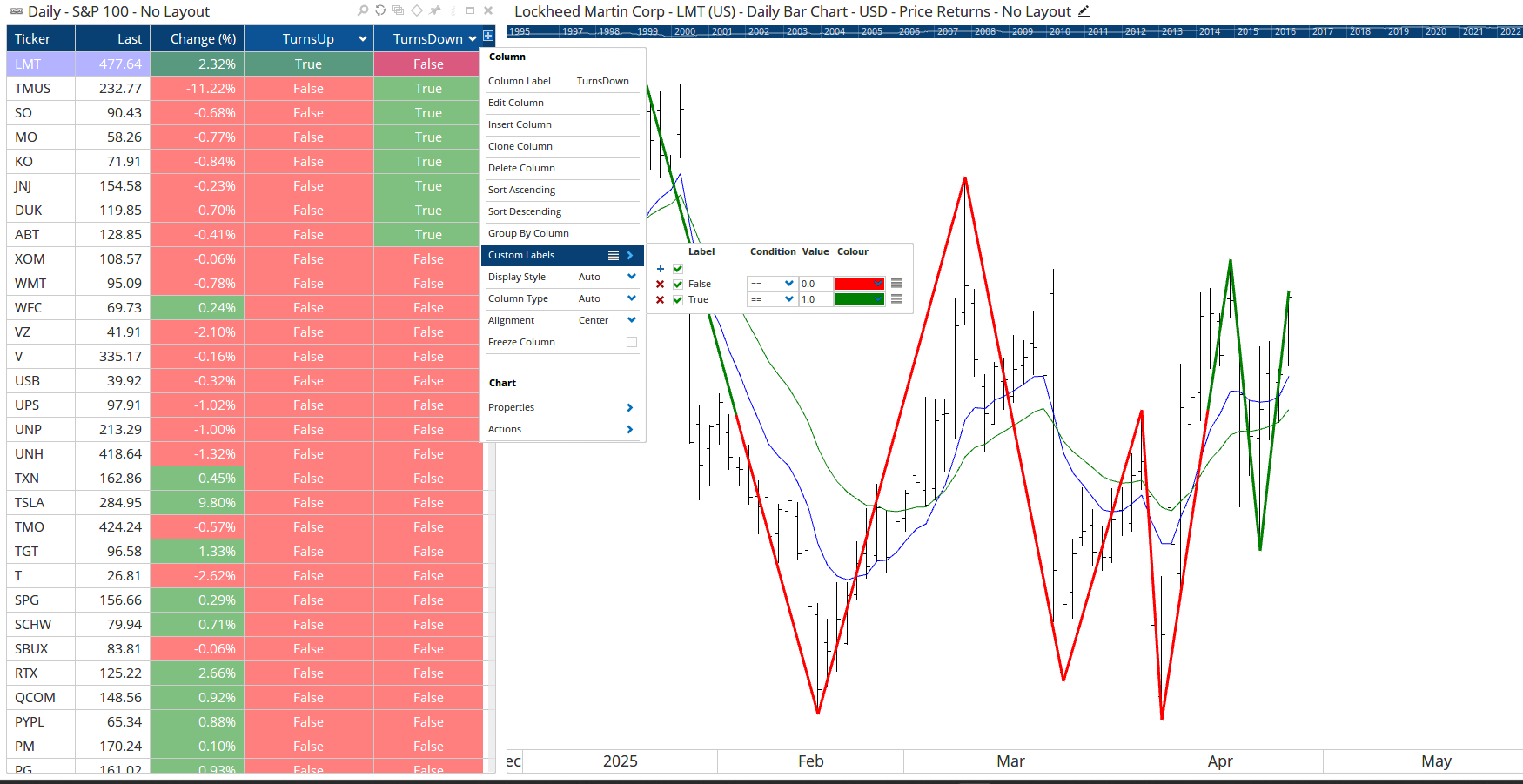The image size is (1523, 784).
Task: Click the pencil edit icon next to chart title
Action: click(x=1084, y=11)
